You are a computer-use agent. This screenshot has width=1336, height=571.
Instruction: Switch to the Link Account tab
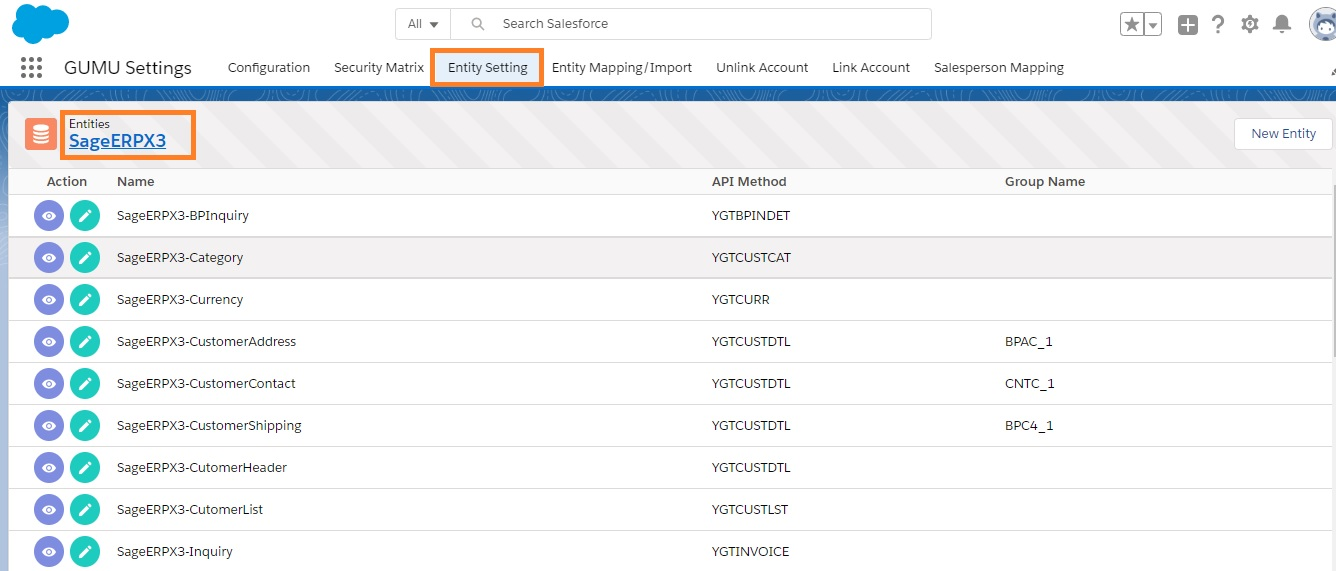(871, 67)
